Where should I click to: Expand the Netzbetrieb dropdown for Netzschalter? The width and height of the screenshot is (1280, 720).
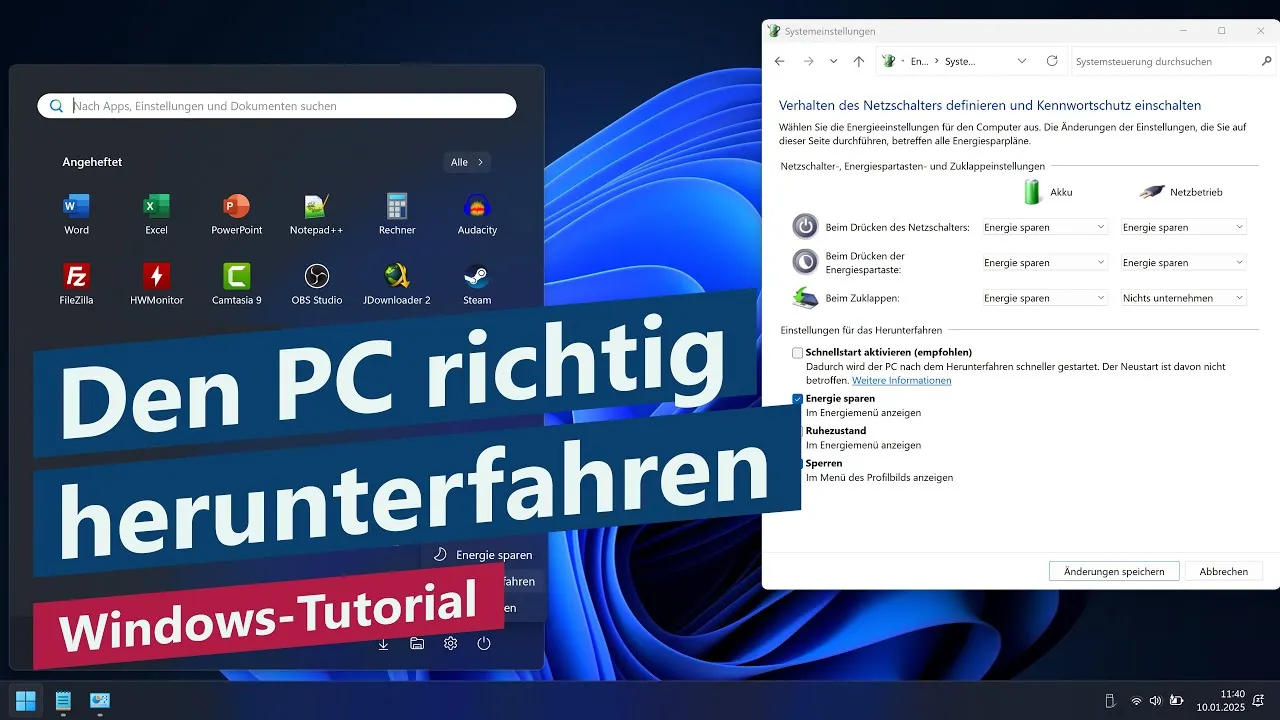coord(1183,226)
